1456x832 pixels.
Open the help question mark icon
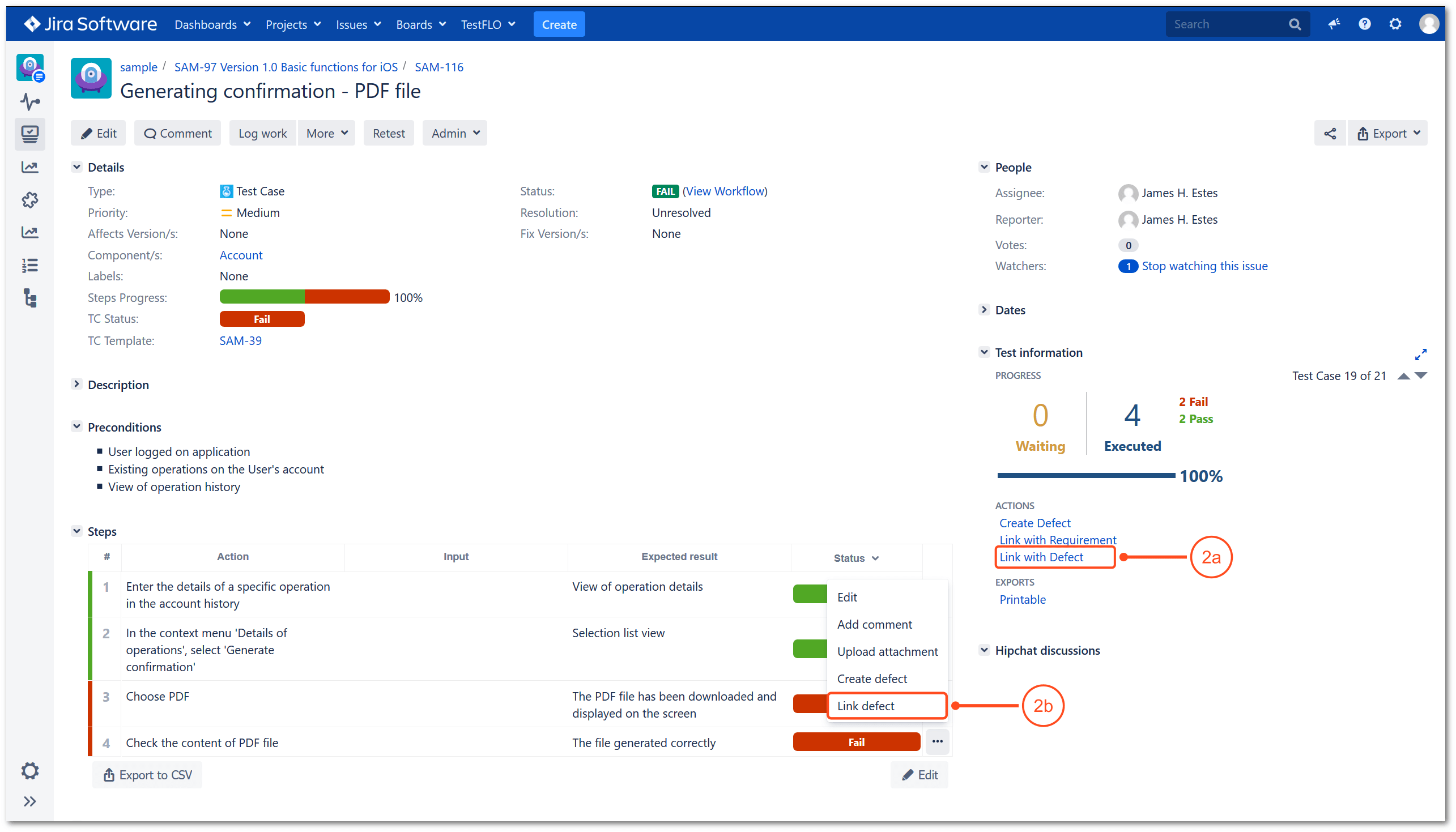tap(1365, 23)
